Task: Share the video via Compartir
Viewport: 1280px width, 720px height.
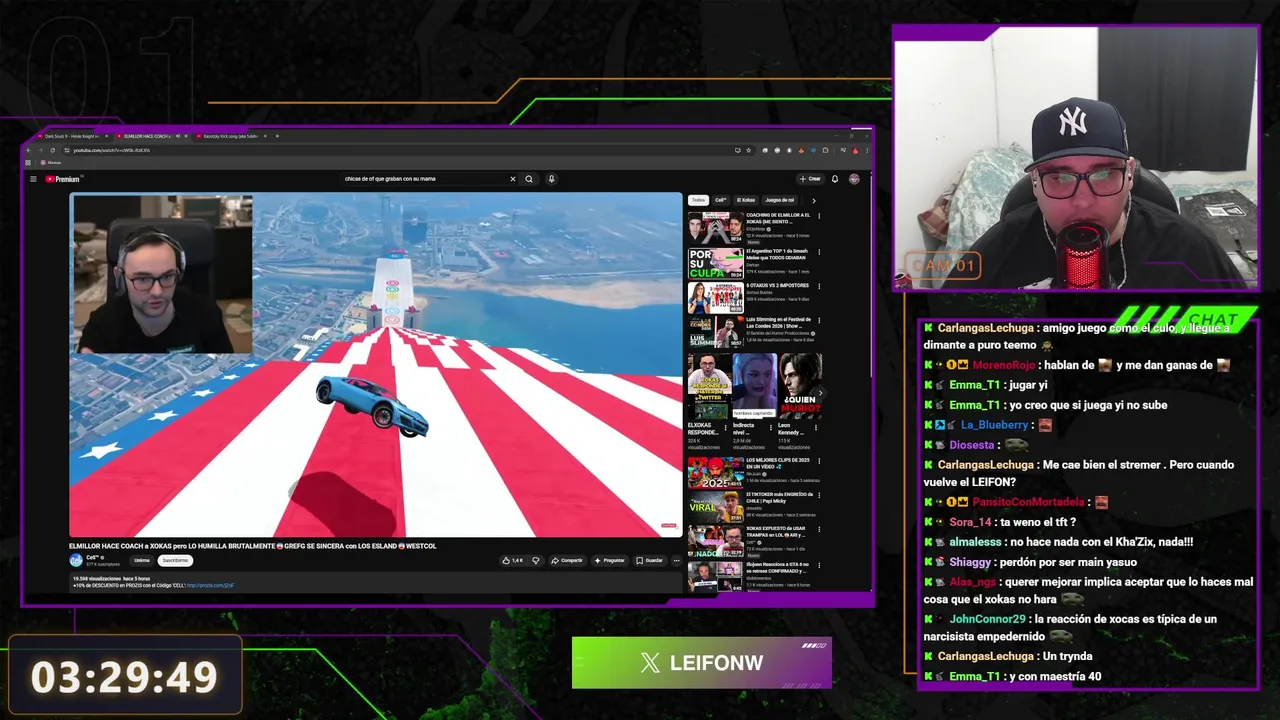Action: point(567,560)
